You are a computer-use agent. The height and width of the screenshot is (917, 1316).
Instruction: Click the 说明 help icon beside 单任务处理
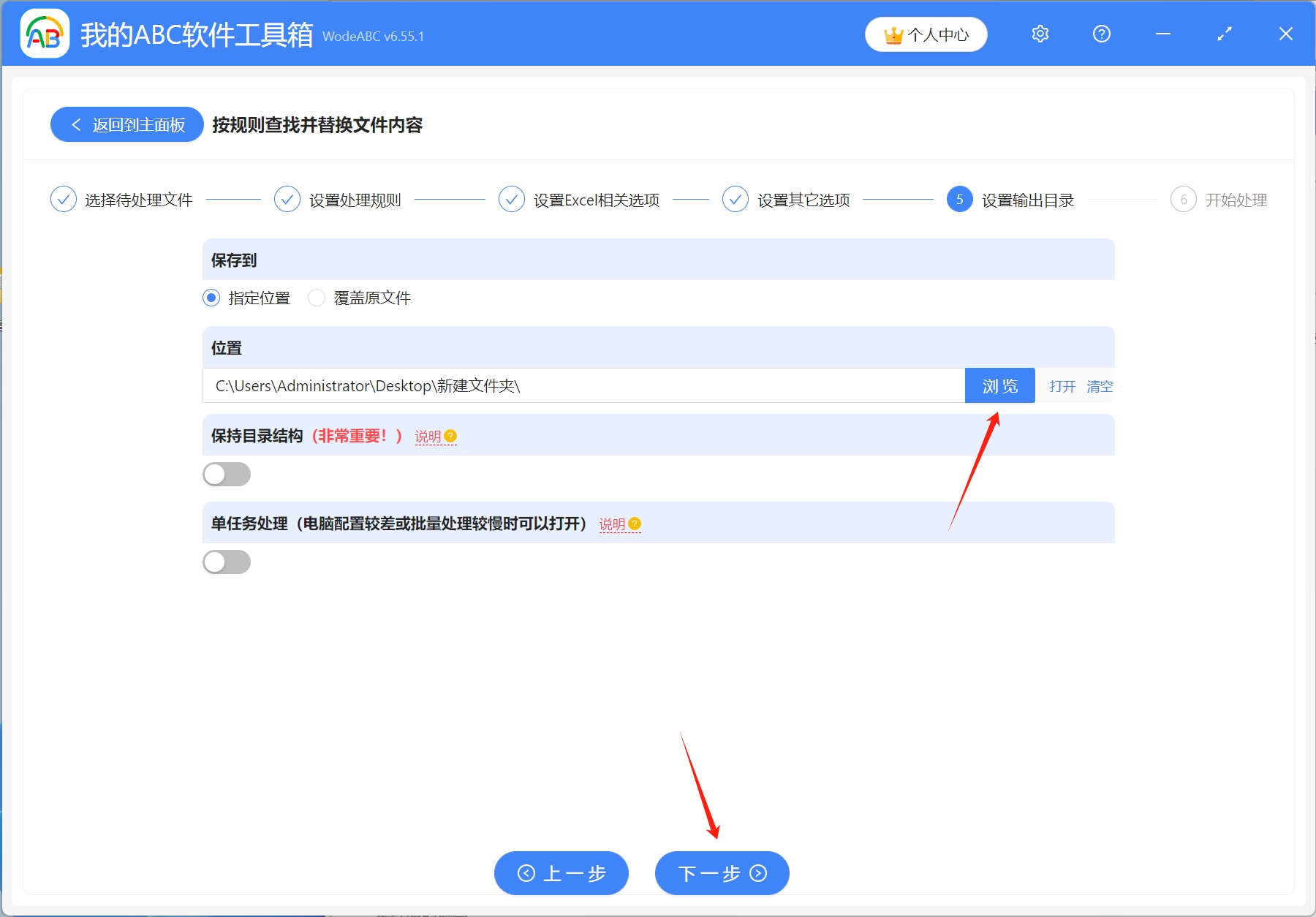pos(635,524)
